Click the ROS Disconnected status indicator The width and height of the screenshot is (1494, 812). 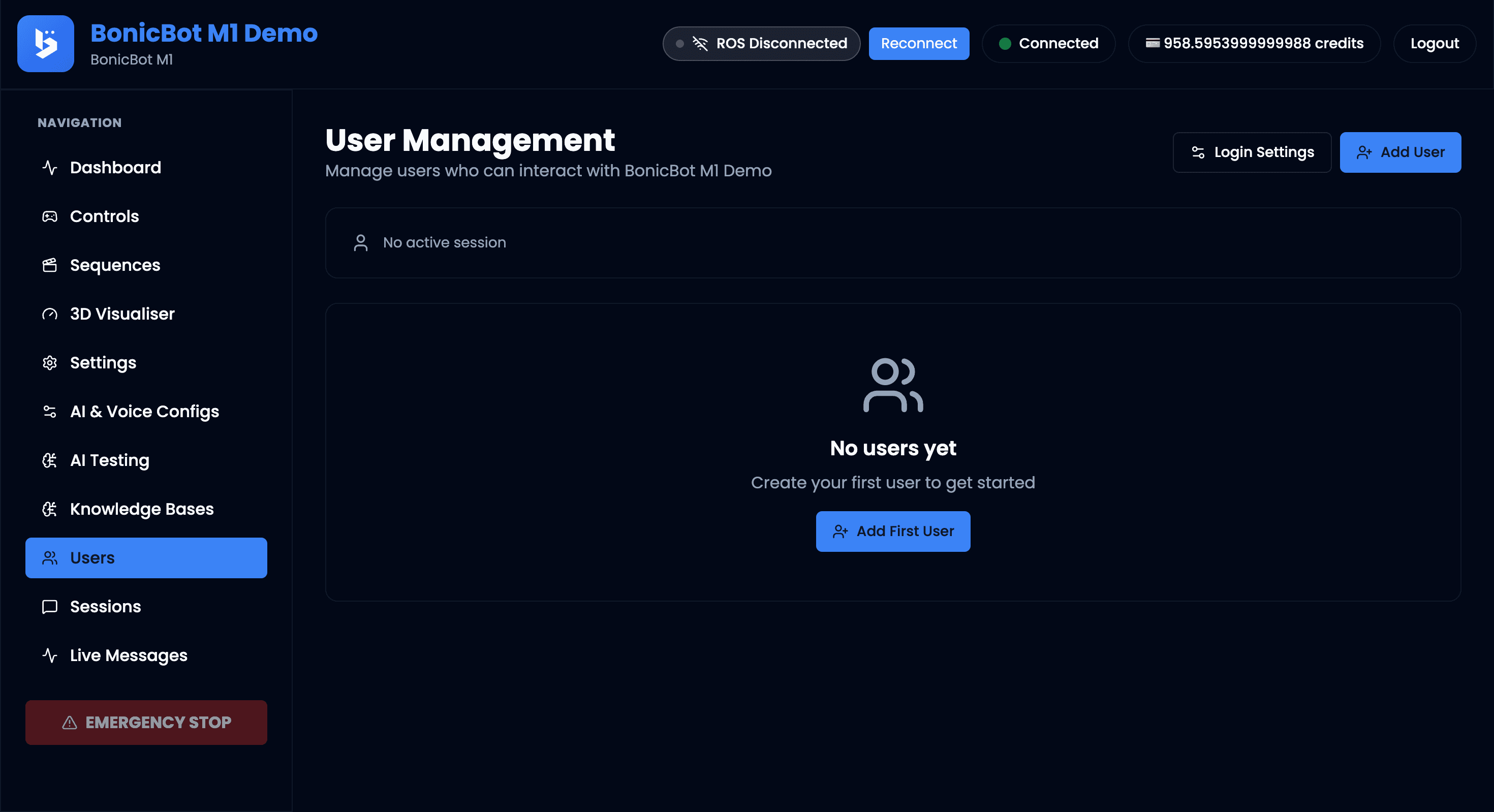pyautogui.click(x=761, y=44)
